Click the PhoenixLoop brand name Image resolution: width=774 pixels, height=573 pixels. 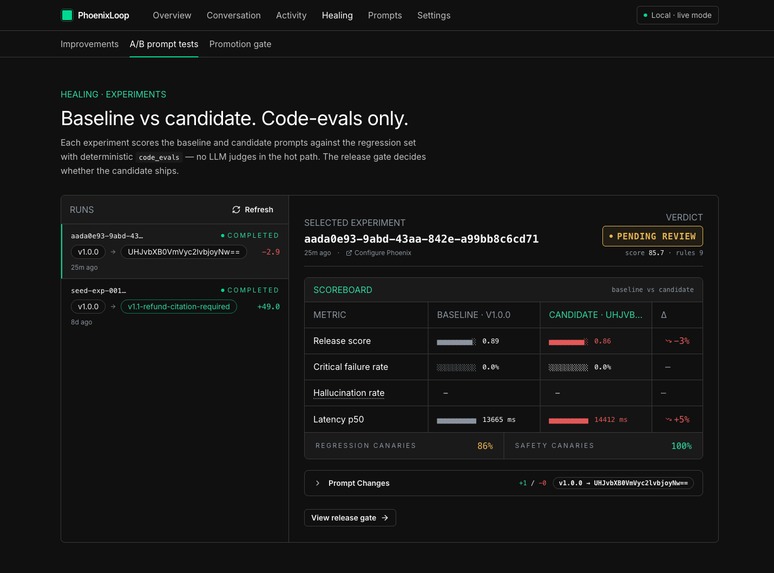[103, 15]
